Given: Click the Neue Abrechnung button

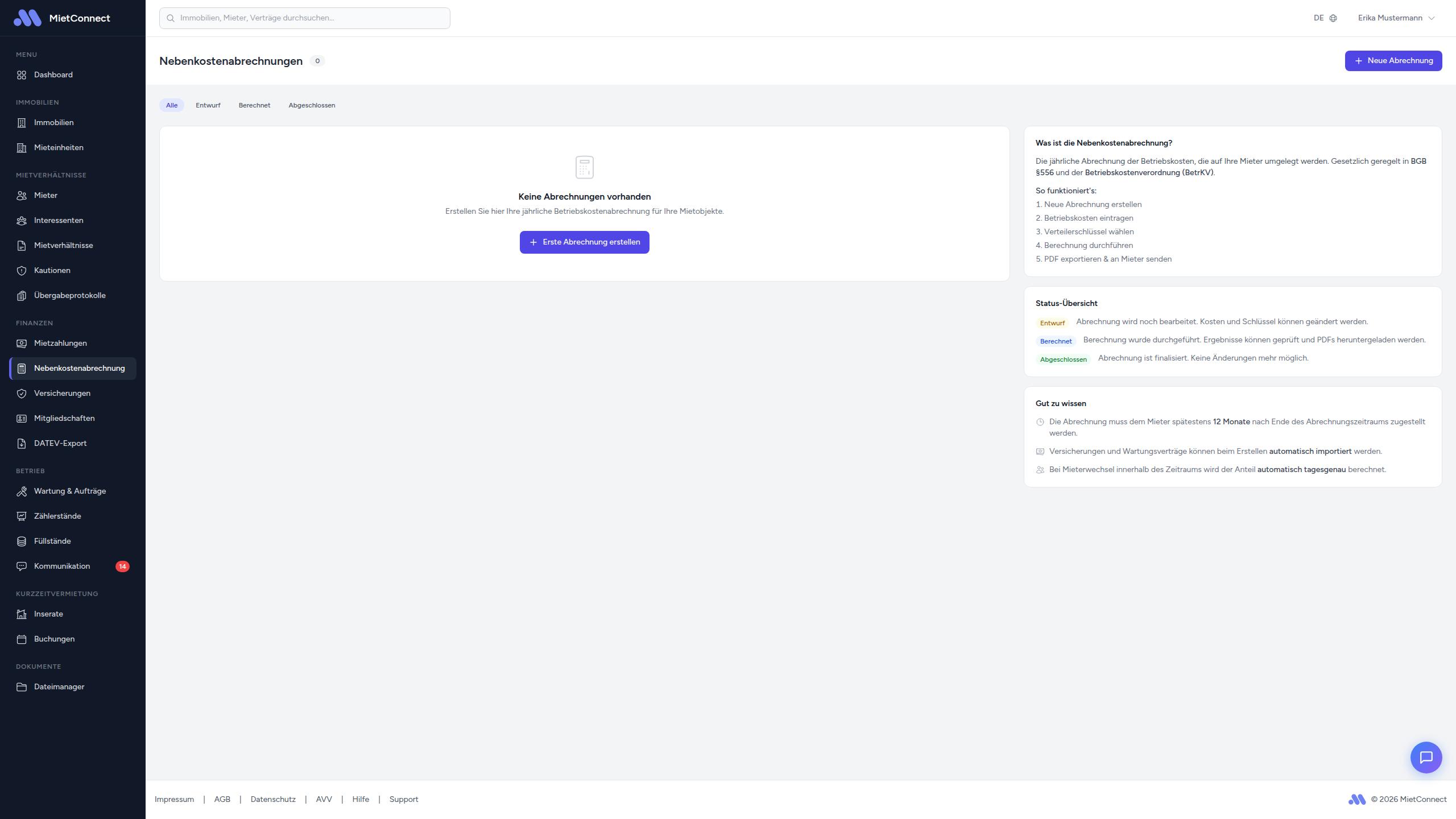Looking at the screenshot, I should click(1393, 61).
